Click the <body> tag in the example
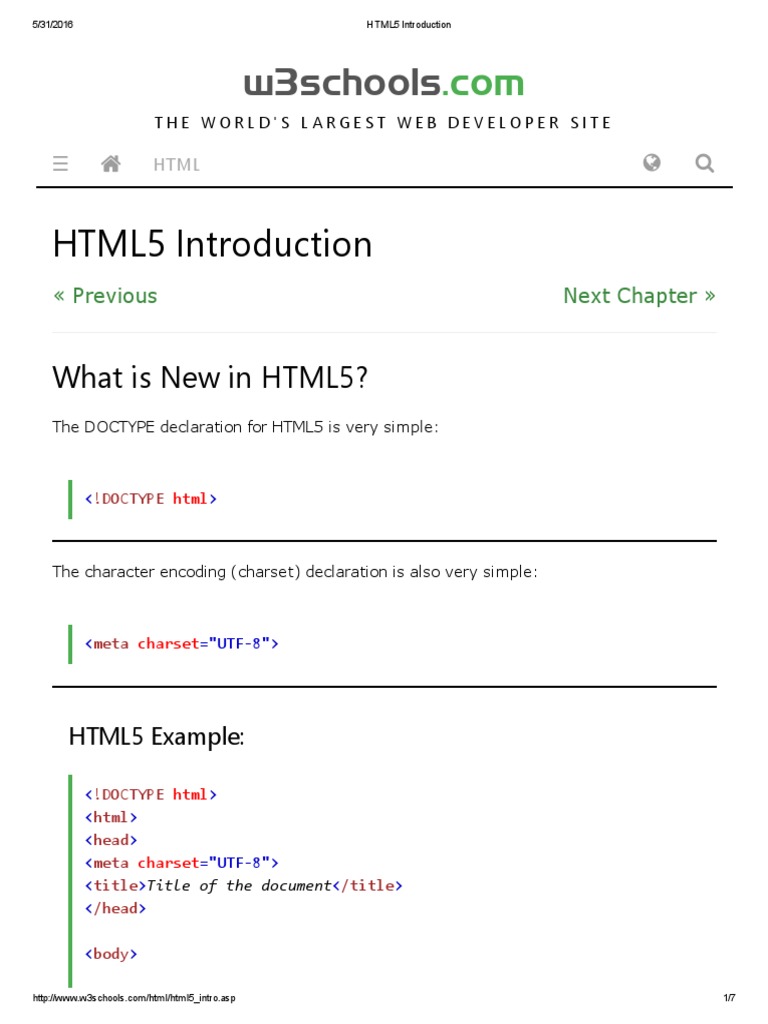 click(x=111, y=954)
